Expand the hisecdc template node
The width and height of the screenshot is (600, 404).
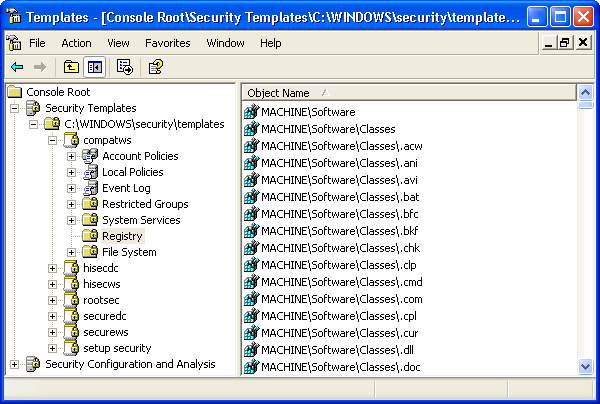[52, 268]
